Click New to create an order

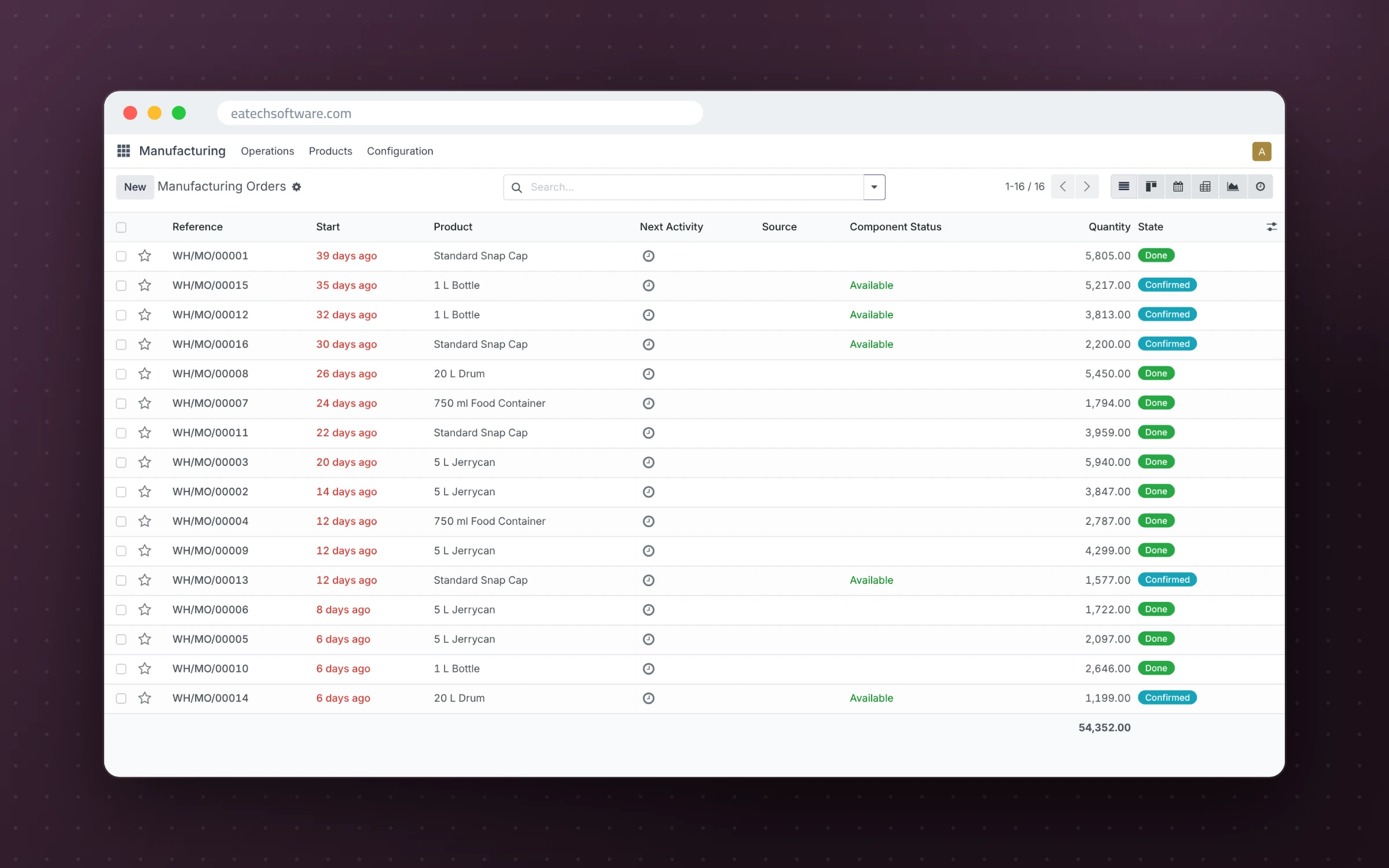(135, 187)
